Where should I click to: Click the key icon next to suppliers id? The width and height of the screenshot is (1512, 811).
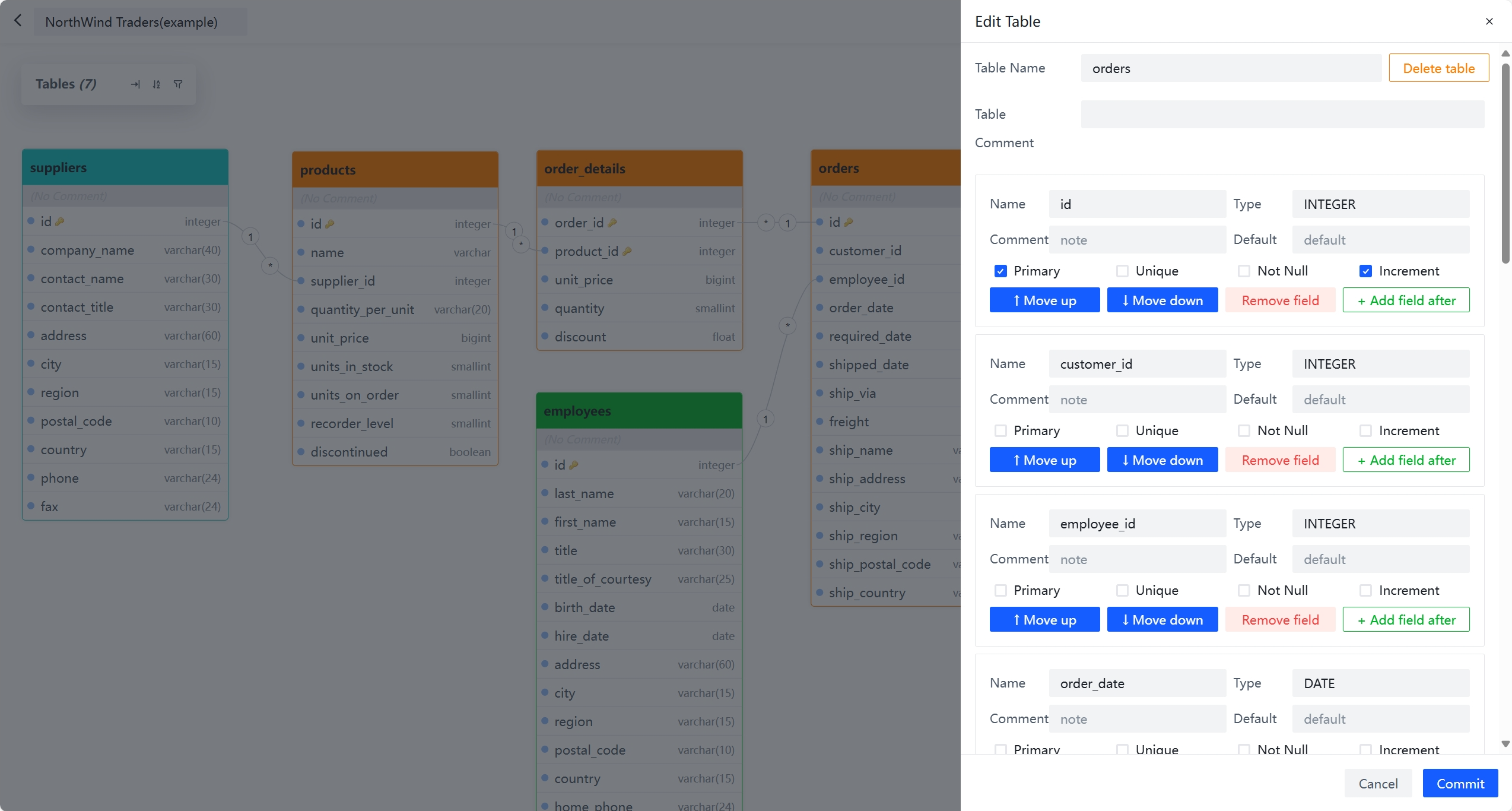pos(60,221)
